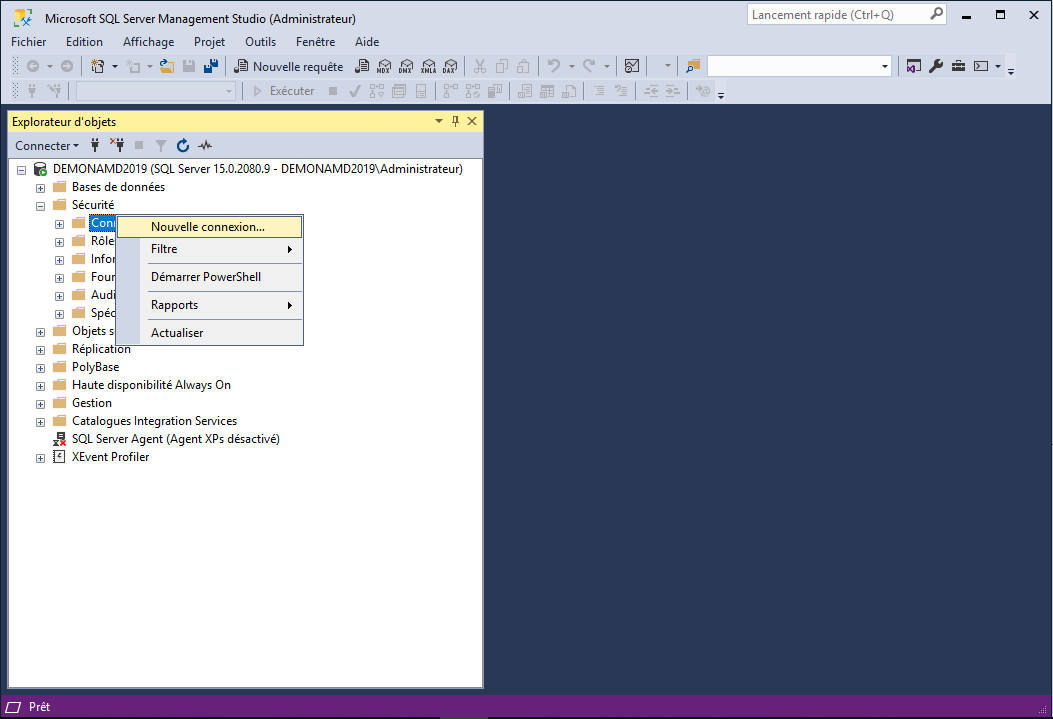The width and height of the screenshot is (1053, 719).
Task: Expand the Bases de données node
Action: pyautogui.click(x=41, y=188)
